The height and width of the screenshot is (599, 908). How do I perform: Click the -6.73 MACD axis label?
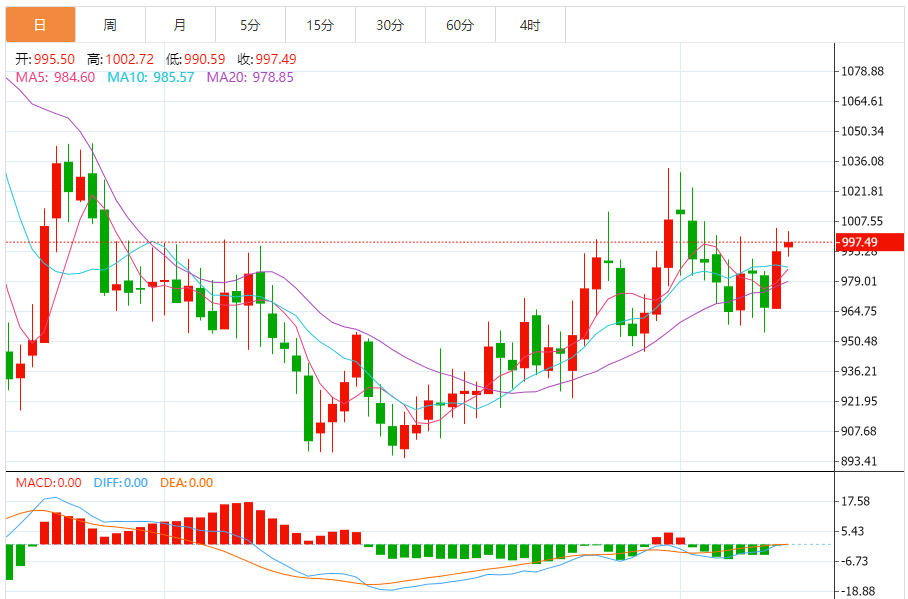point(855,561)
